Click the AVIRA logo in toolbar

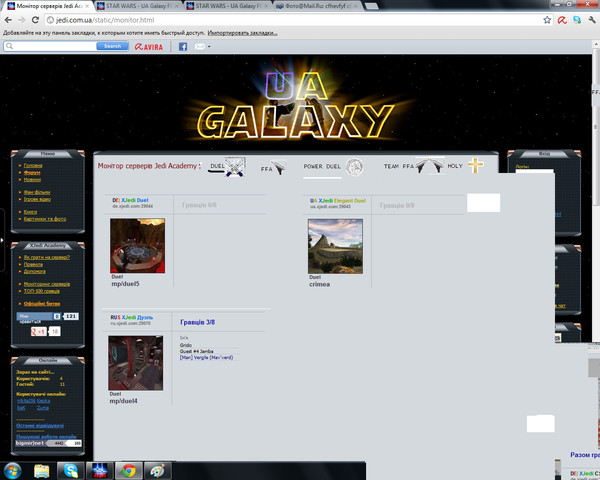(149, 47)
